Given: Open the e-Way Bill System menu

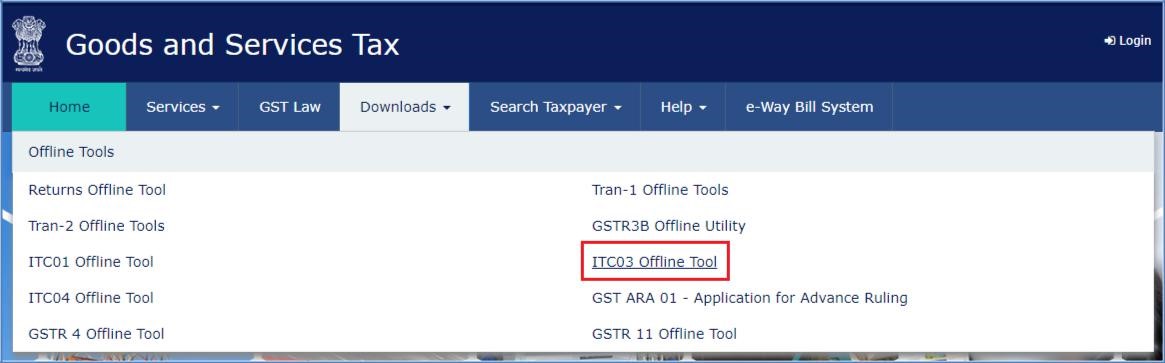Looking at the screenshot, I should click(x=809, y=107).
